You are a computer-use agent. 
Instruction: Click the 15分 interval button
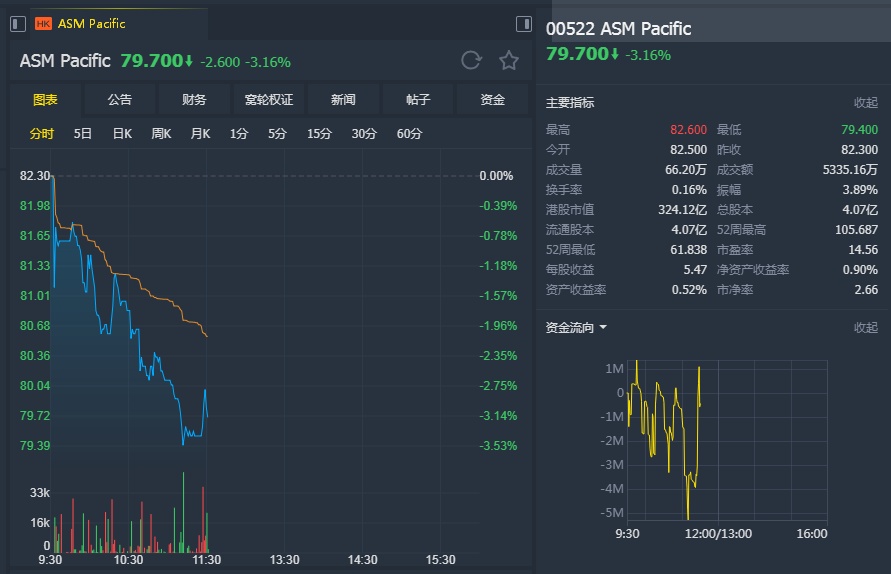coord(319,133)
